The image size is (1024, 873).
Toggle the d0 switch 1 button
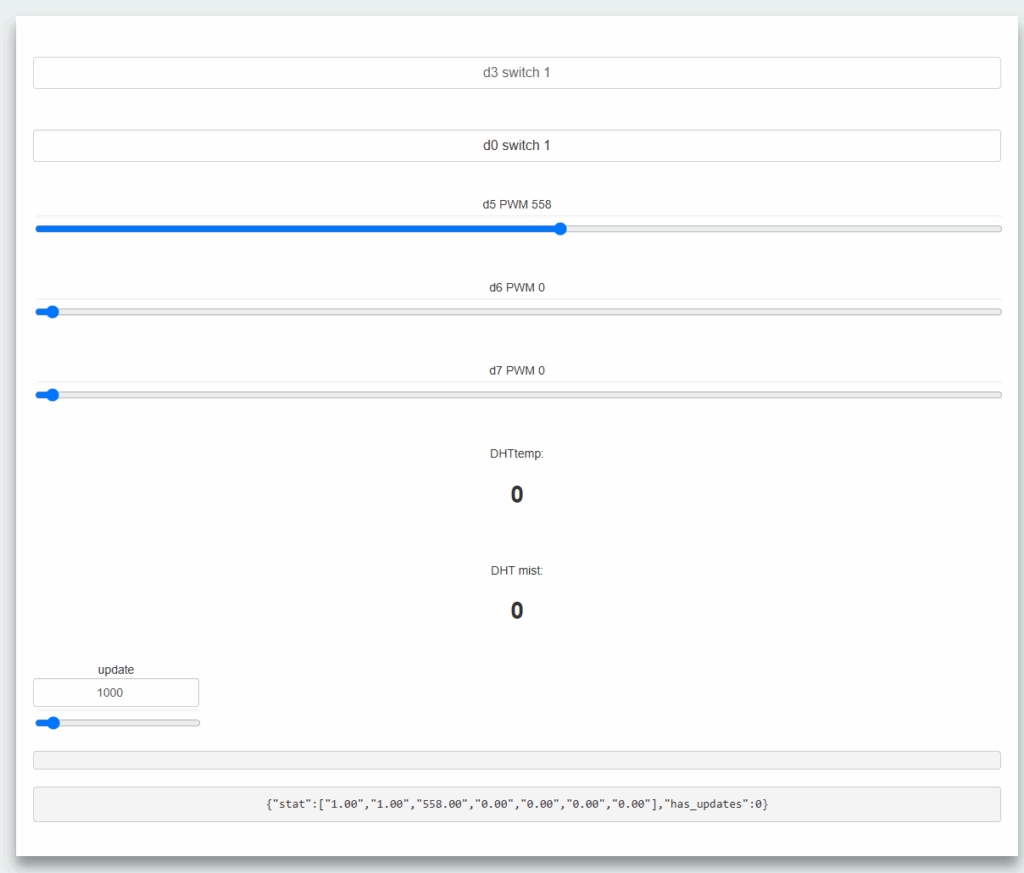click(x=516, y=146)
